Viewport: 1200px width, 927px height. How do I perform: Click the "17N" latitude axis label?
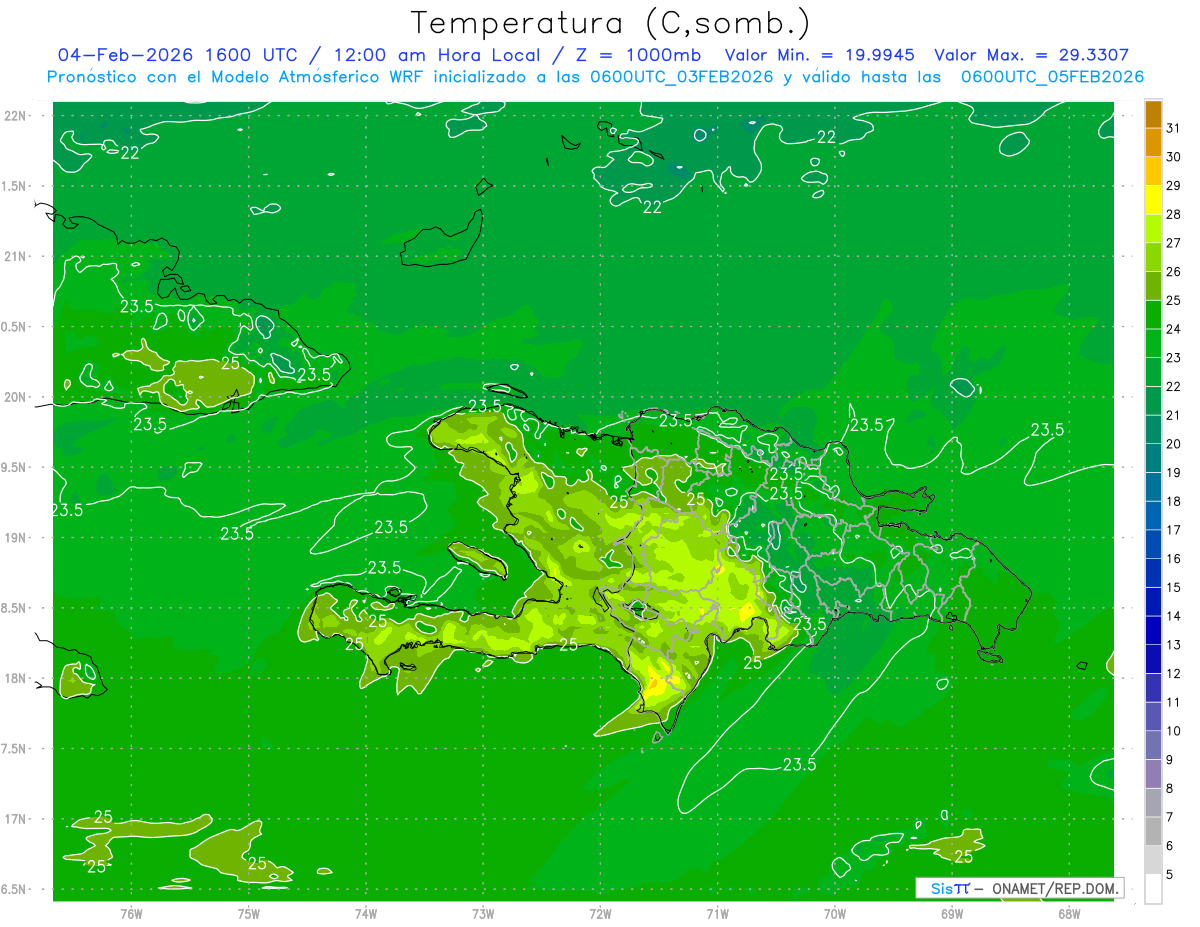click(15, 820)
